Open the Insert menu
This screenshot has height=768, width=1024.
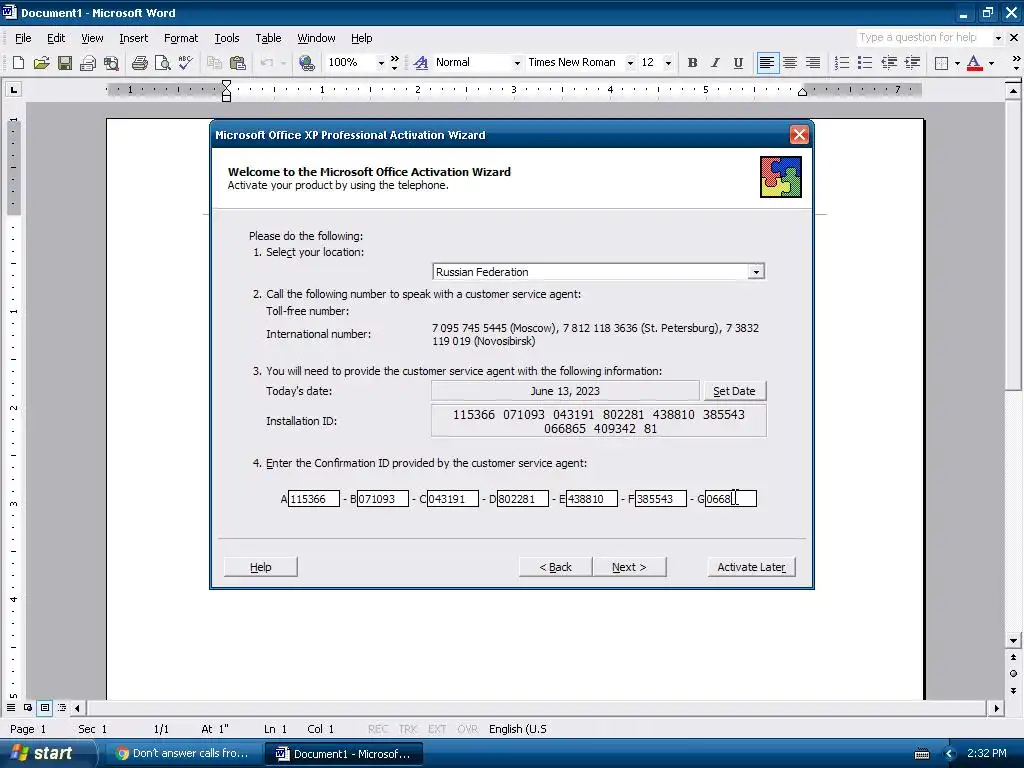[133, 38]
